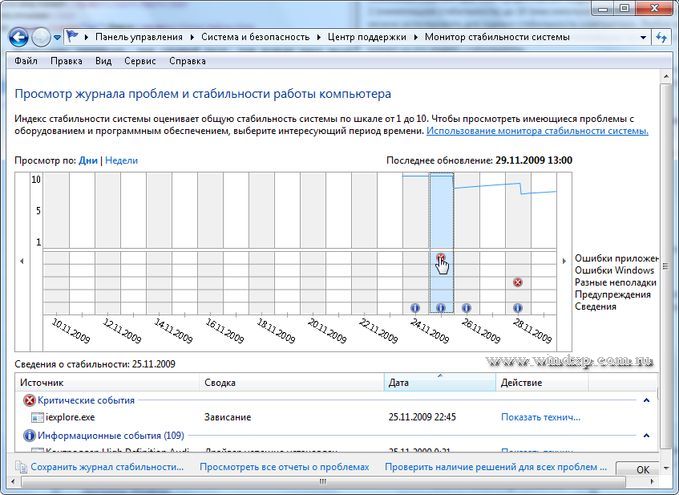This screenshot has height=495, width=679.
Task: Collapse the Информационные события group
Action: pyautogui.click(x=646, y=435)
